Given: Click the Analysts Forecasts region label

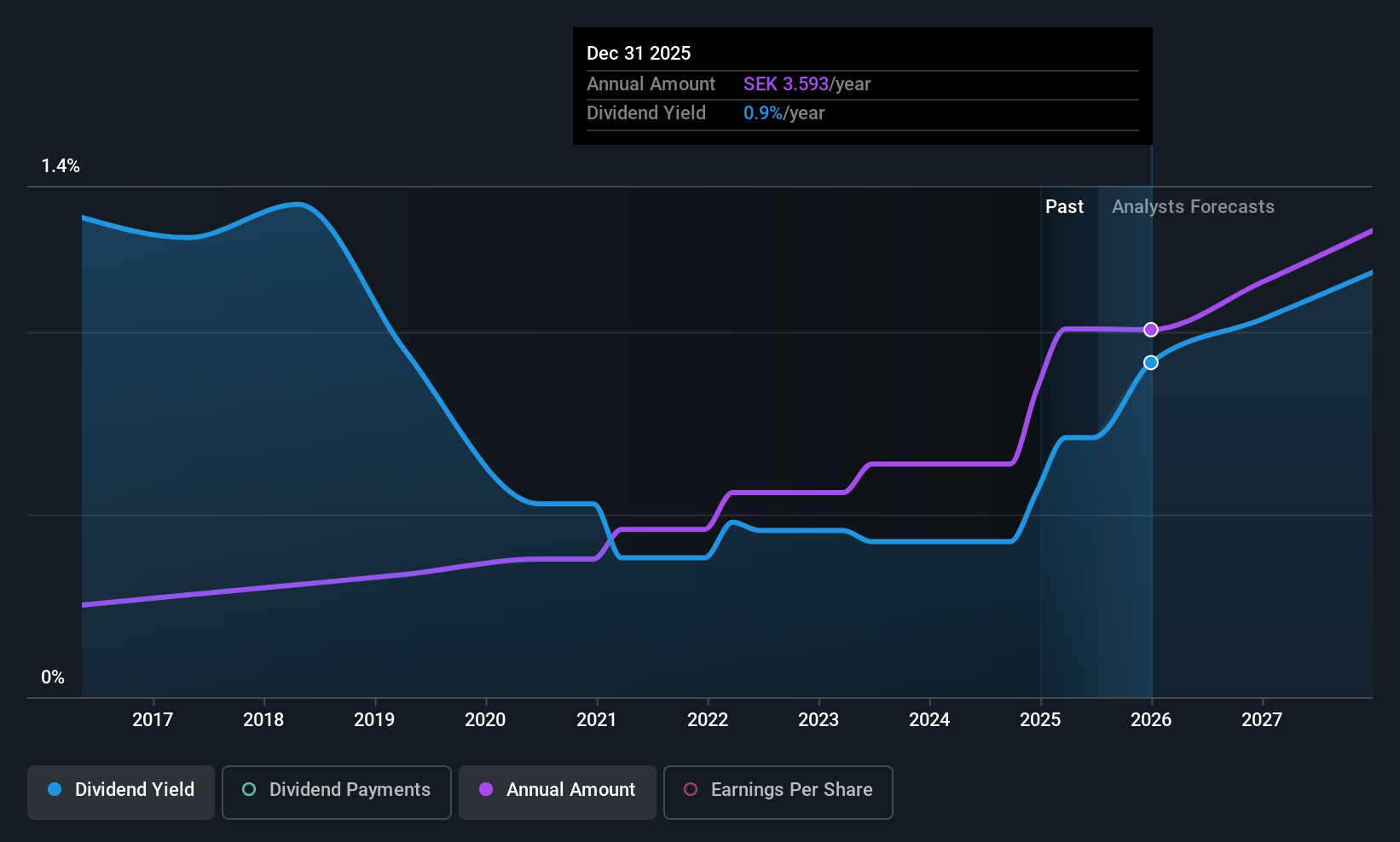Looking at the screenshot, I should point(1193,207).
